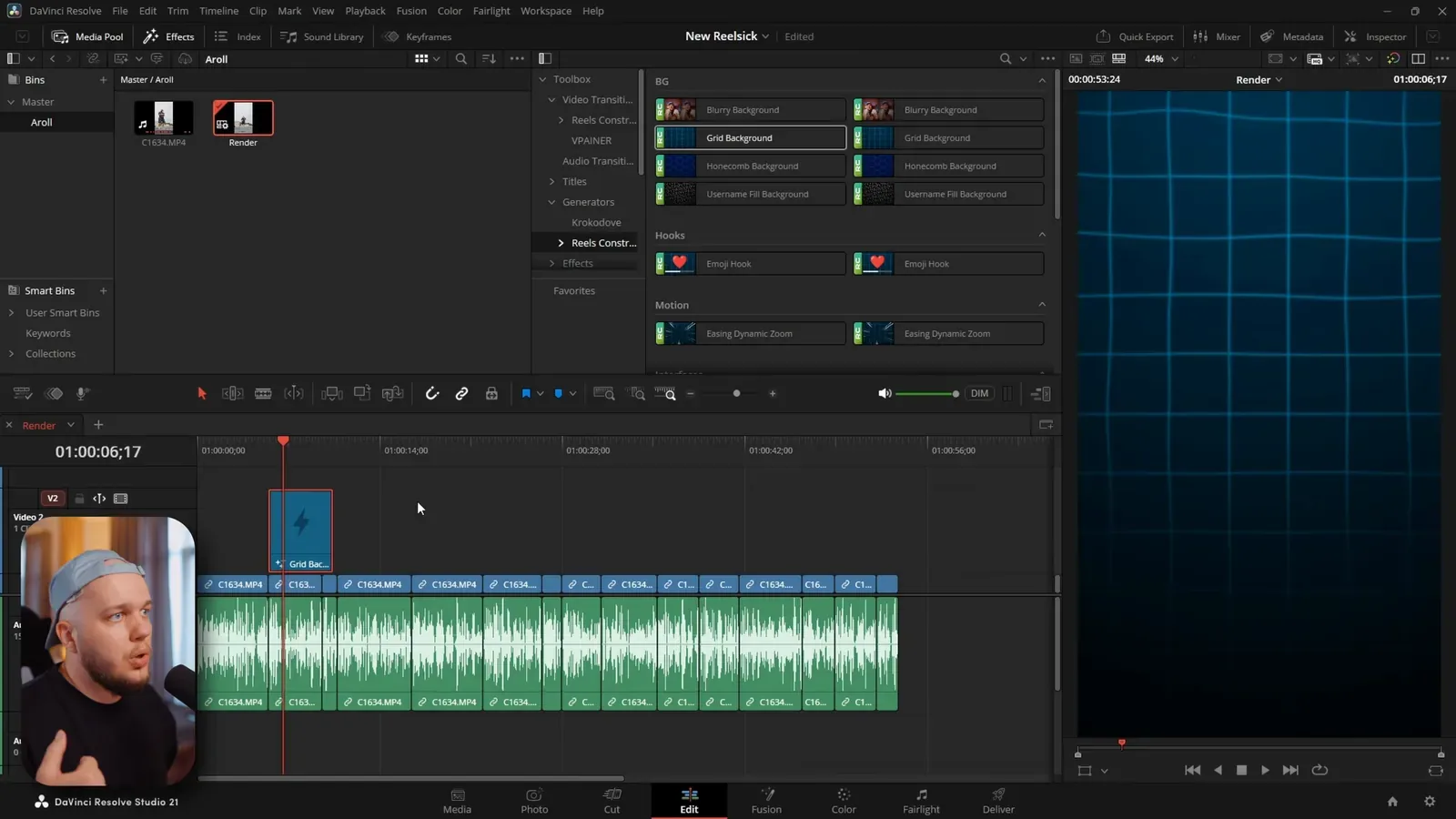Open the Deliver page
This screenshot has width=1456, height=819.
[x=998, y=801]
